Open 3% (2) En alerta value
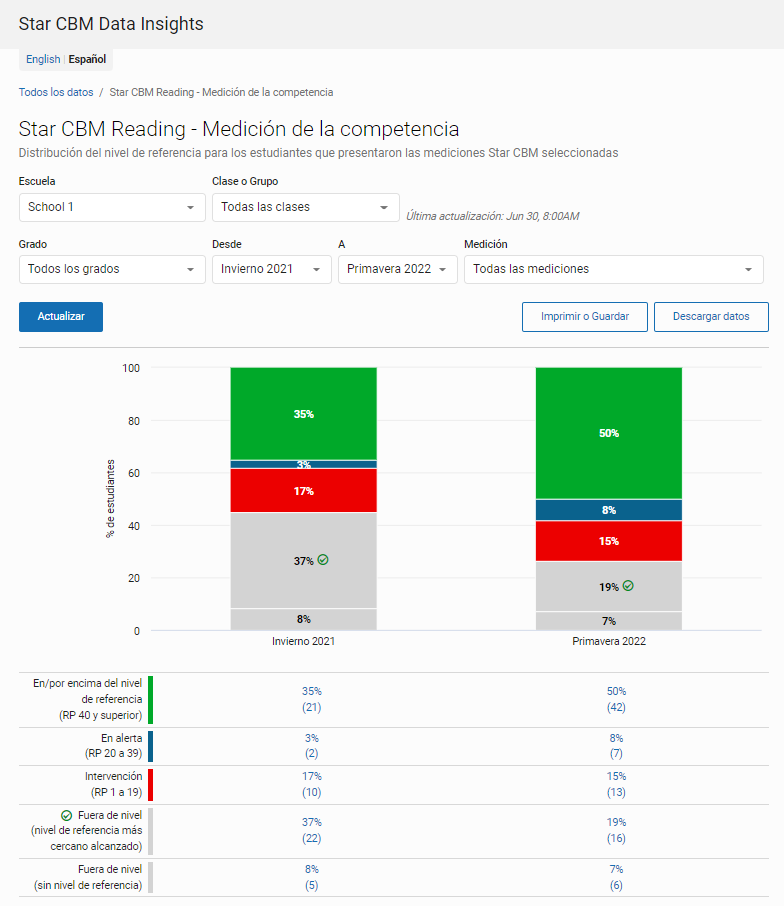 coord(311,746)
